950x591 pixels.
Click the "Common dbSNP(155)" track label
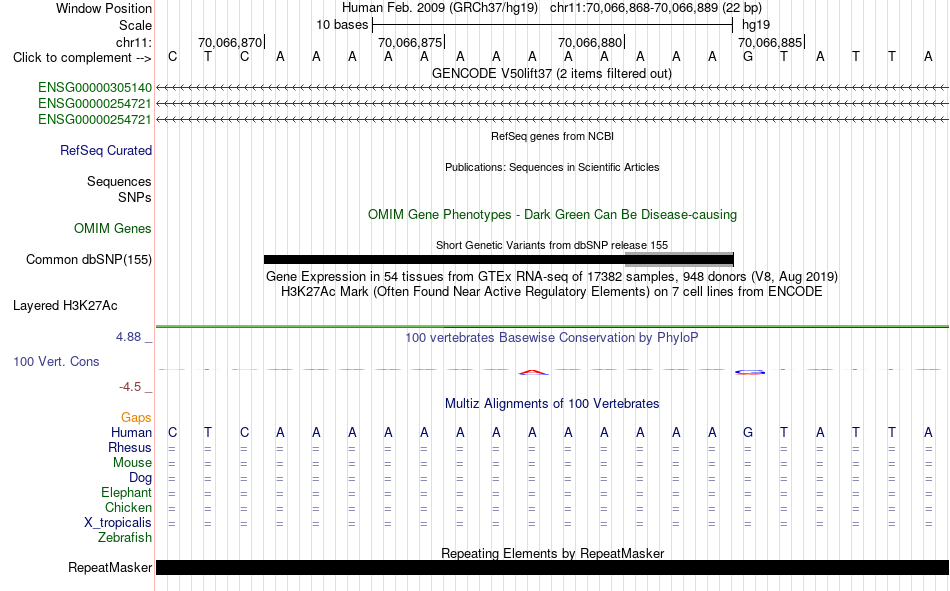(88, 259)
